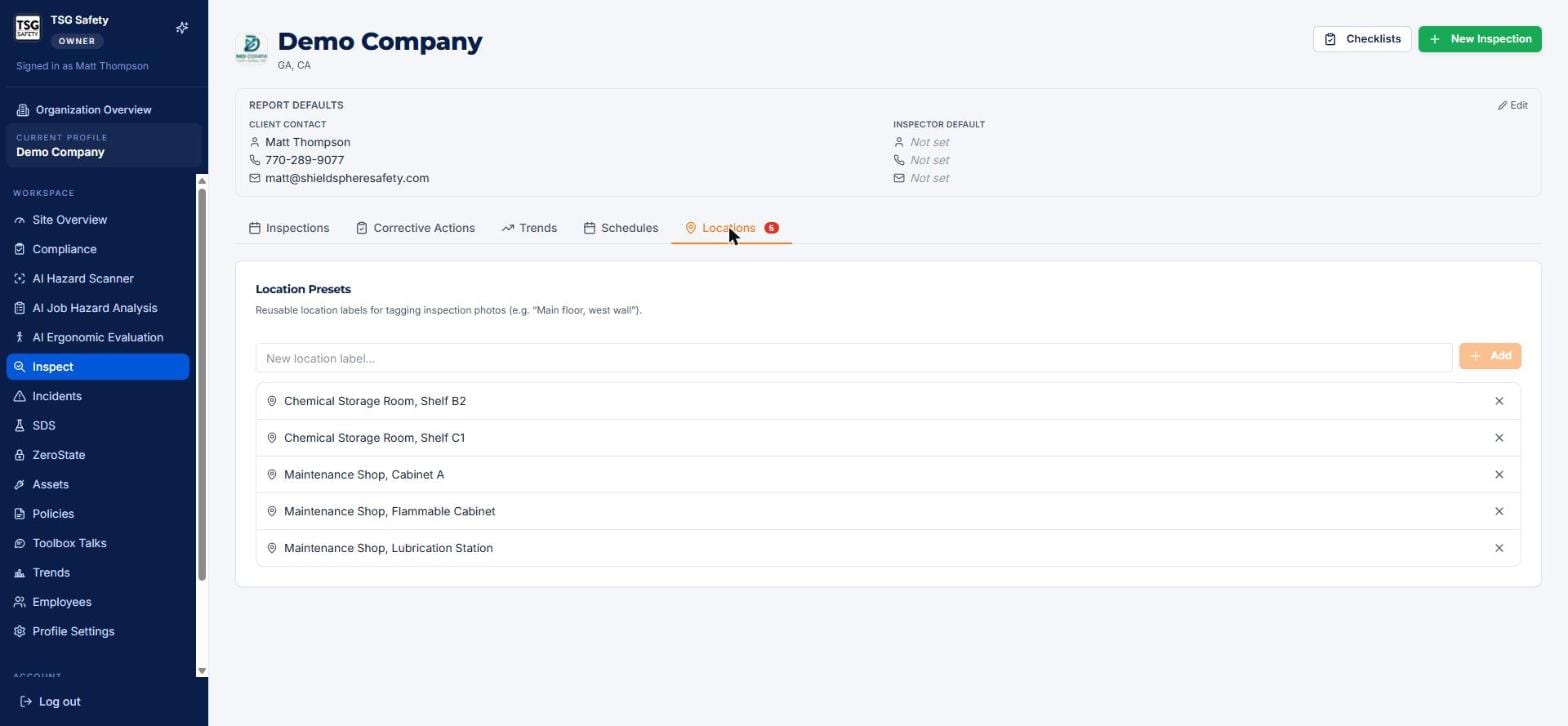Image resolution: width=1568 pixels, height=726 pixels.
Task: Edit the report defaults
Action: pos(1512,105)
